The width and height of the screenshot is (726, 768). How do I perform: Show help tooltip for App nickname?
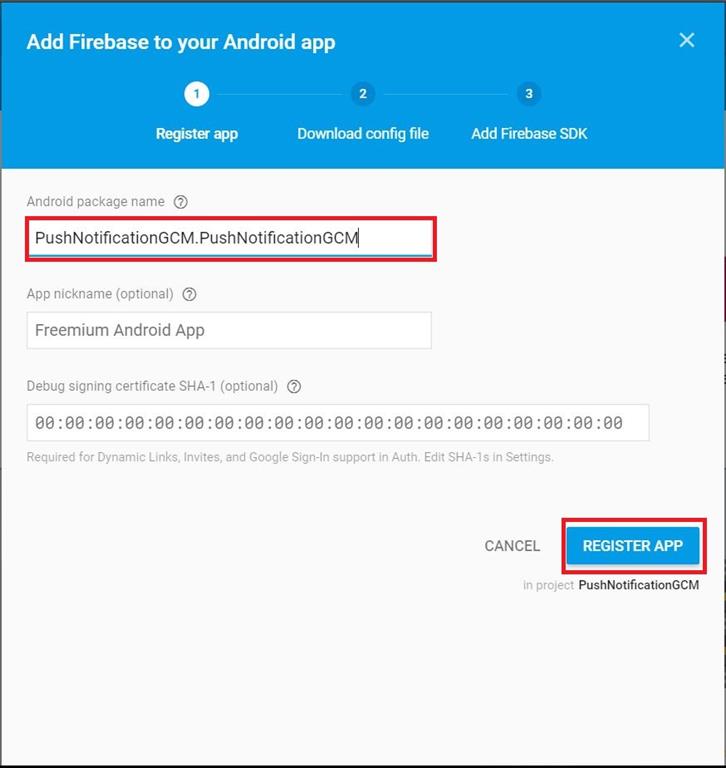pyautogui.click(x=190, y=294)
